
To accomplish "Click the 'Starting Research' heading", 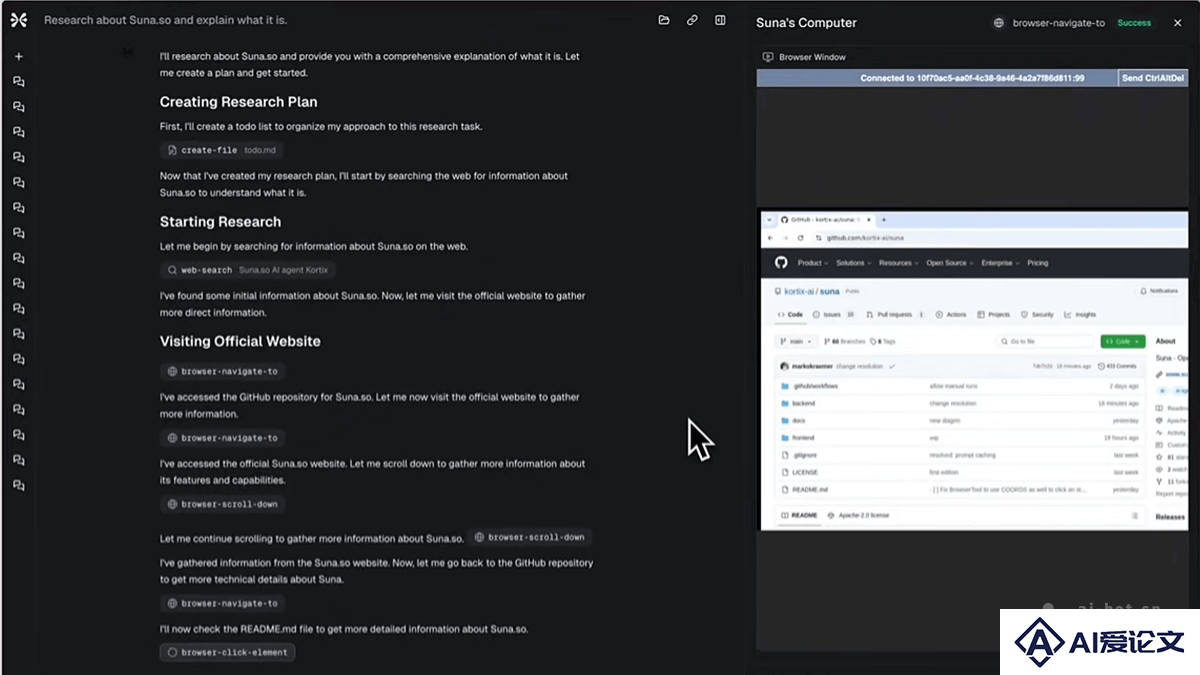I will pyautogui.click(x=220, y=222).
